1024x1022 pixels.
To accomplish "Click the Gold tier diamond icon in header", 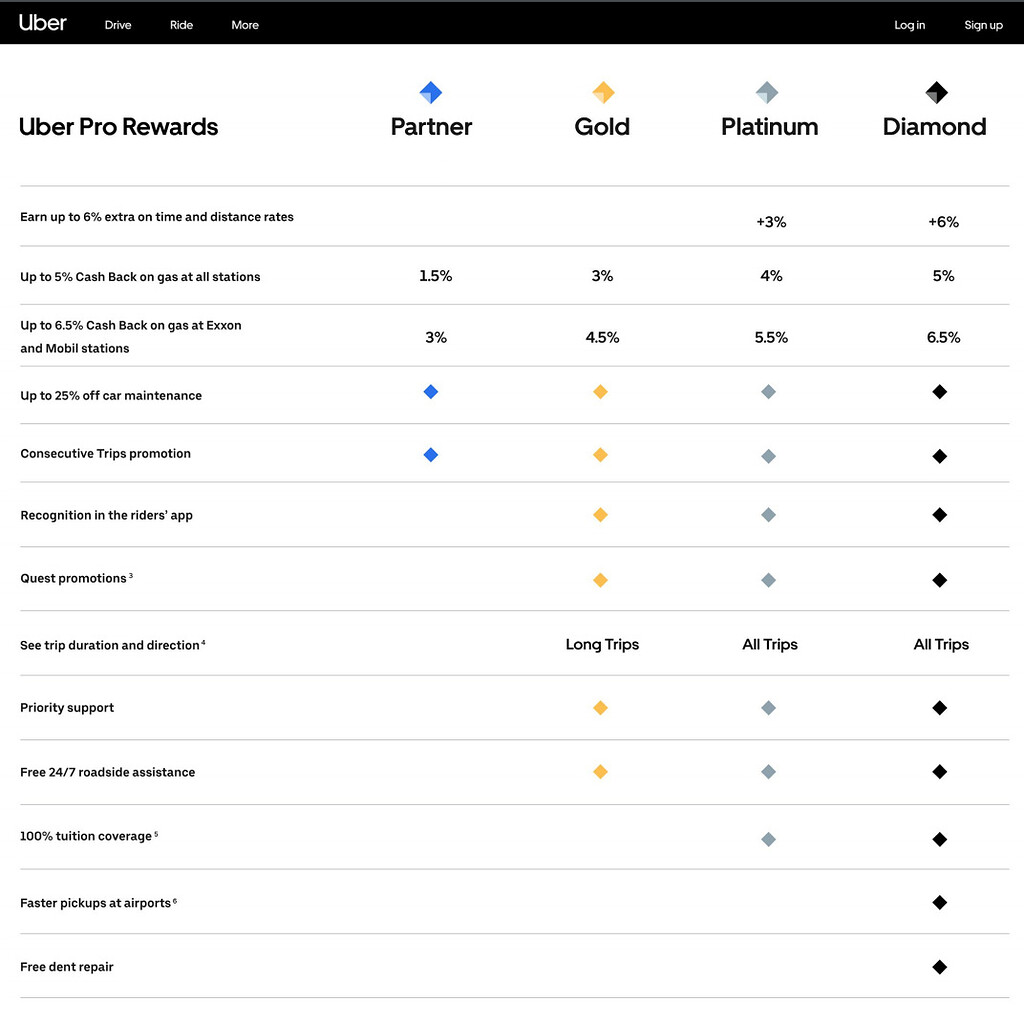I will point(603,93).
